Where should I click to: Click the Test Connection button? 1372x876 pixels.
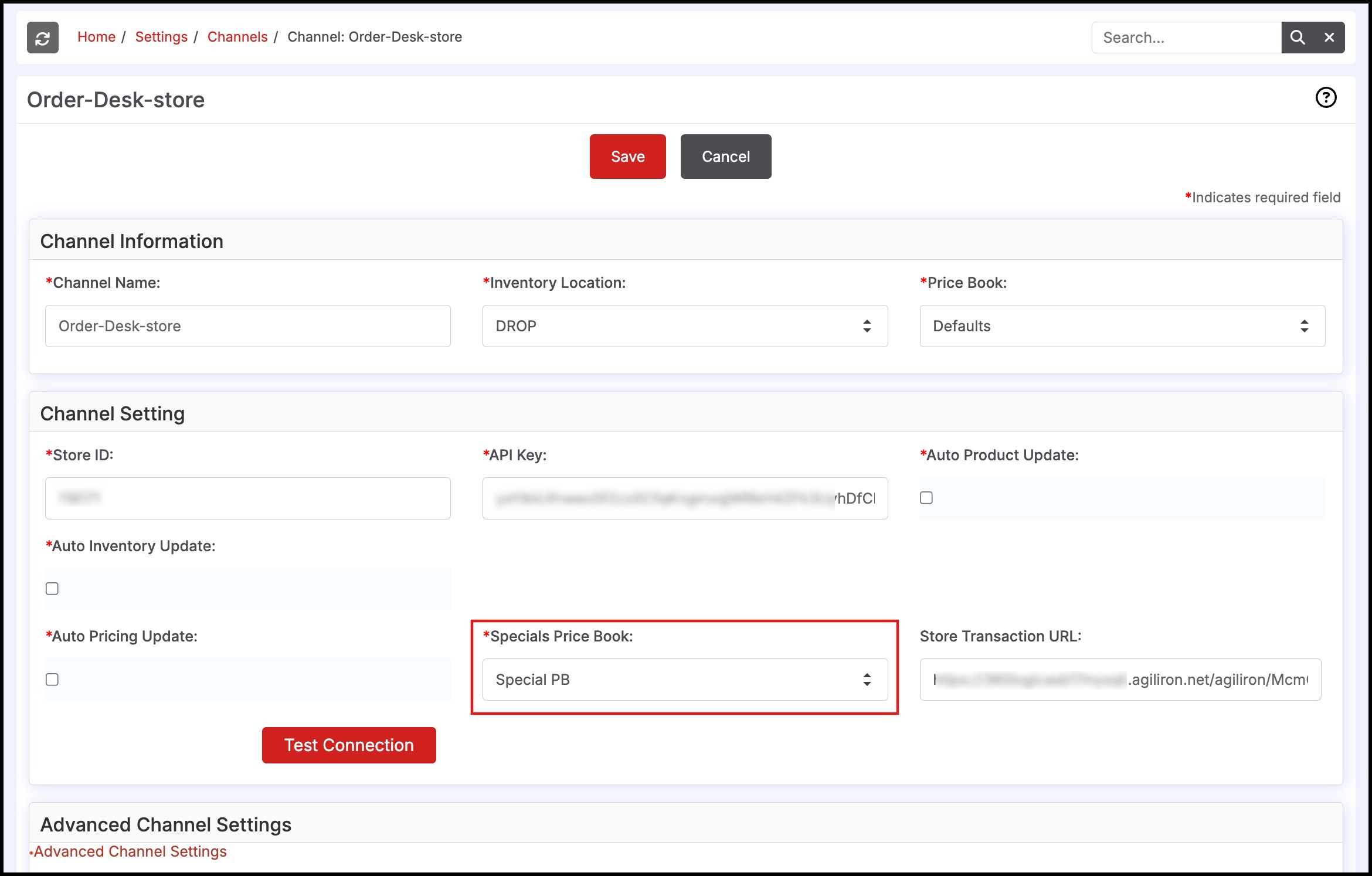349,745
